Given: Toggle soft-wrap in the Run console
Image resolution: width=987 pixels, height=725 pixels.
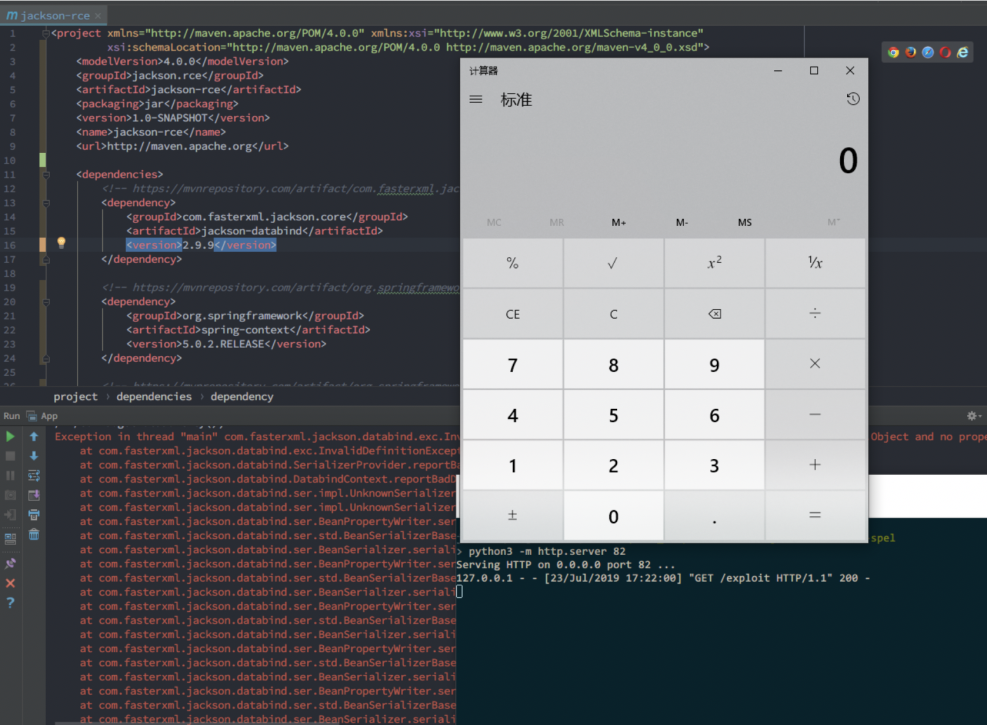Looking at the screenshot, I should pyautogui.click(x=34, y=475).
